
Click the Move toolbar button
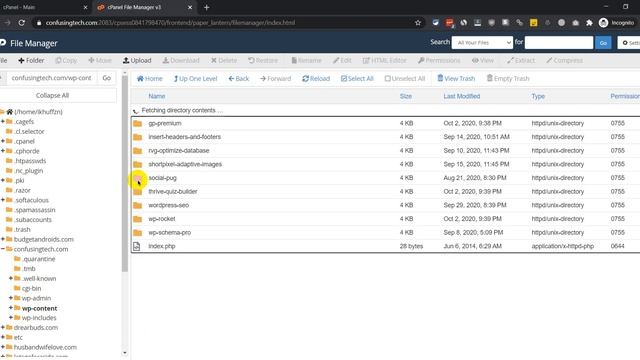point(100,60)
